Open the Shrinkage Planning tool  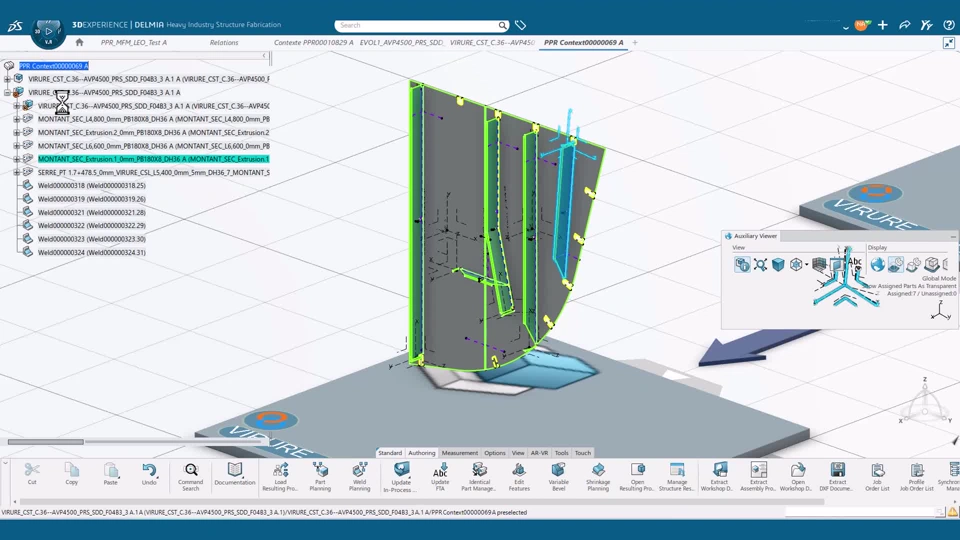click(598, 470)
